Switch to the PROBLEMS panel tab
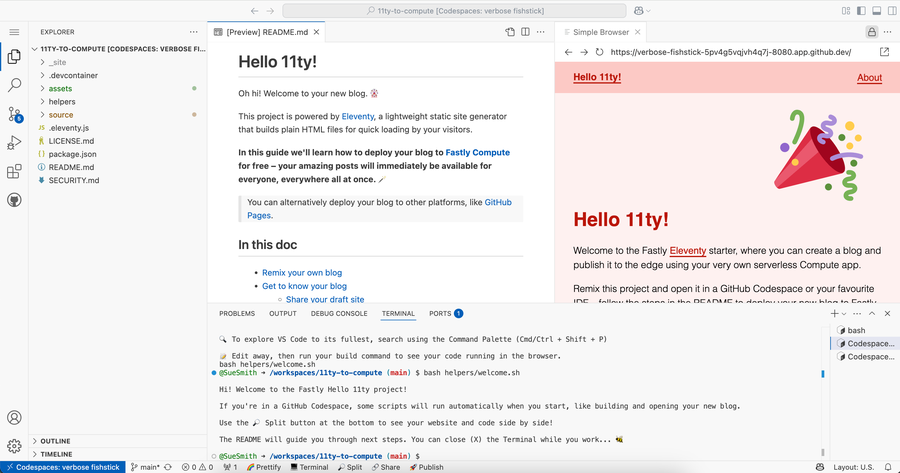900x473 pixels. point(237,313)
